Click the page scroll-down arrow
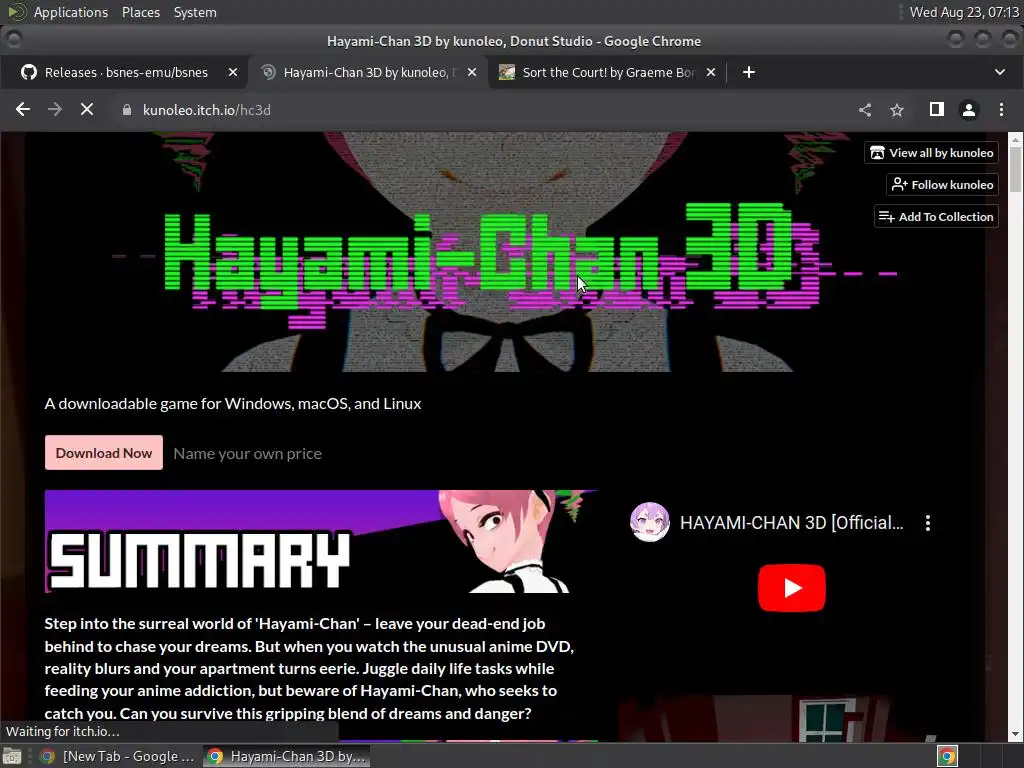Screen dimensions: 1024x768 (x=1016, y=734)
